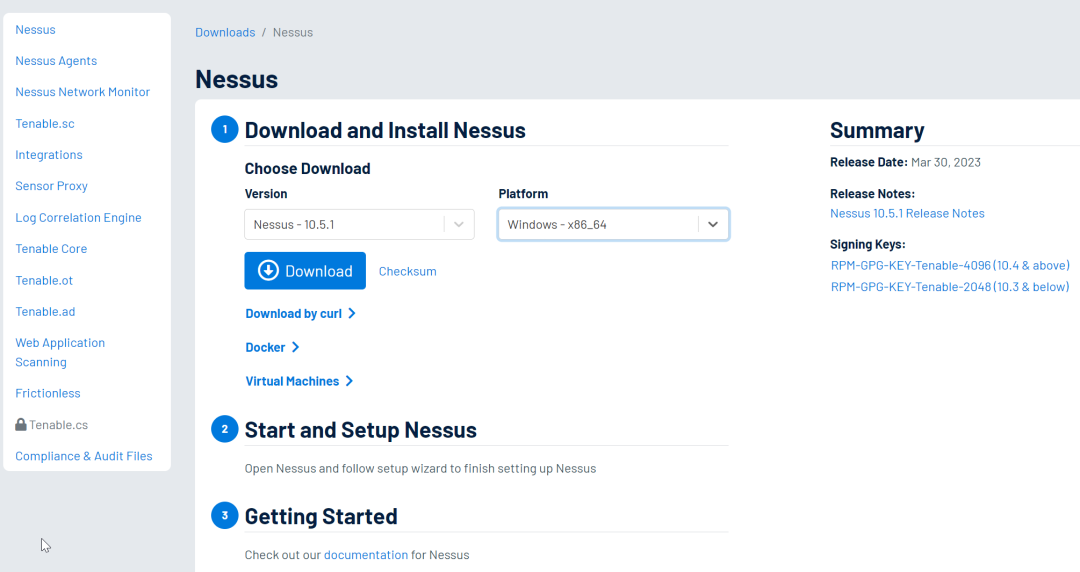The image size is (1080, 572).
Task: Click the Start and Setup Nessus heading
Action: coord(360,430)
